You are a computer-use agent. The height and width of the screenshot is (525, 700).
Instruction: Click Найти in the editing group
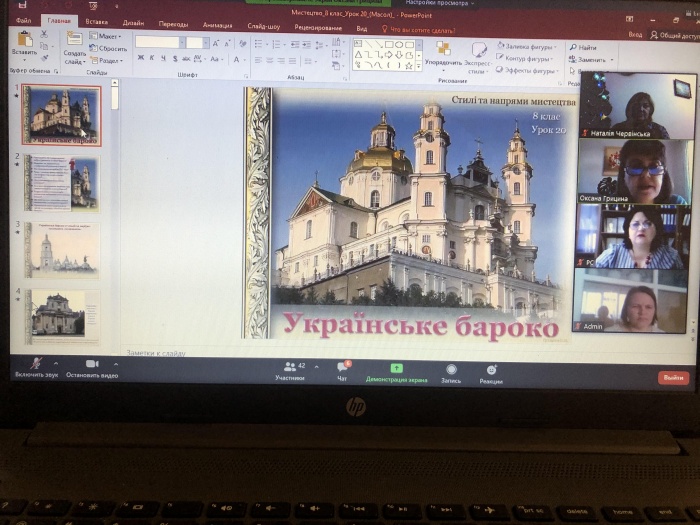click(x=586, y=47)
